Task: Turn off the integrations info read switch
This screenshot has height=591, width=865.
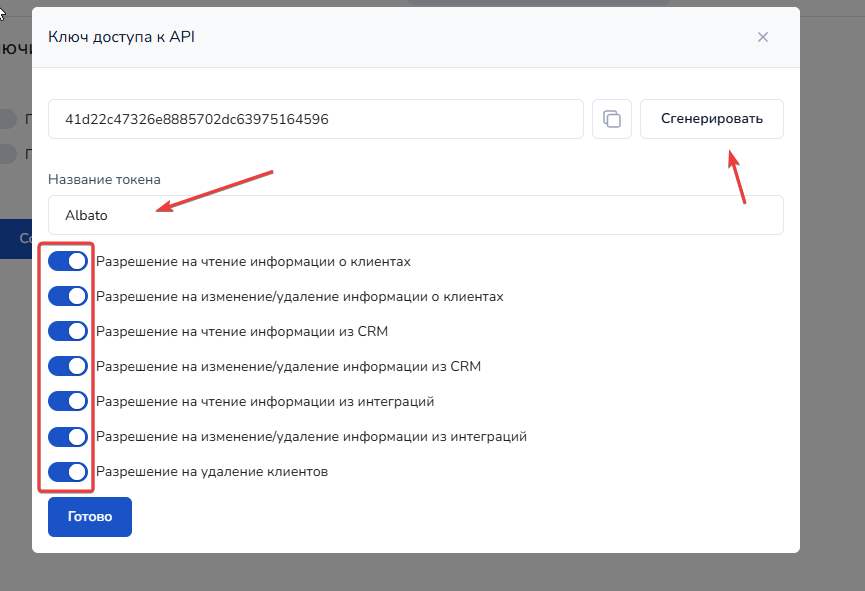Action: (x=68, y=402)
